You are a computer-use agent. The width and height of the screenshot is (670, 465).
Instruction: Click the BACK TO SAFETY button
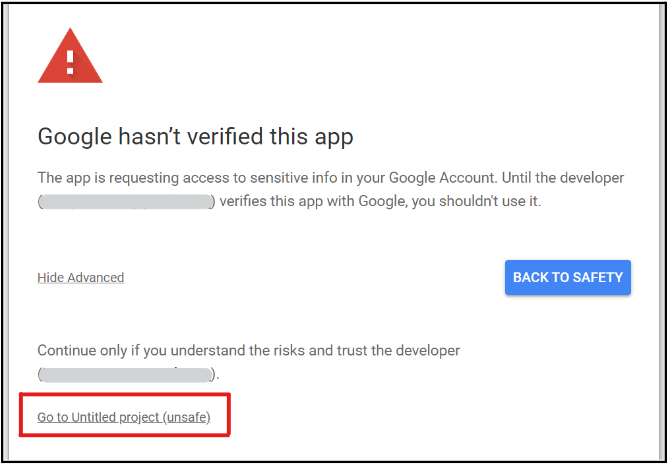point(567,277)
